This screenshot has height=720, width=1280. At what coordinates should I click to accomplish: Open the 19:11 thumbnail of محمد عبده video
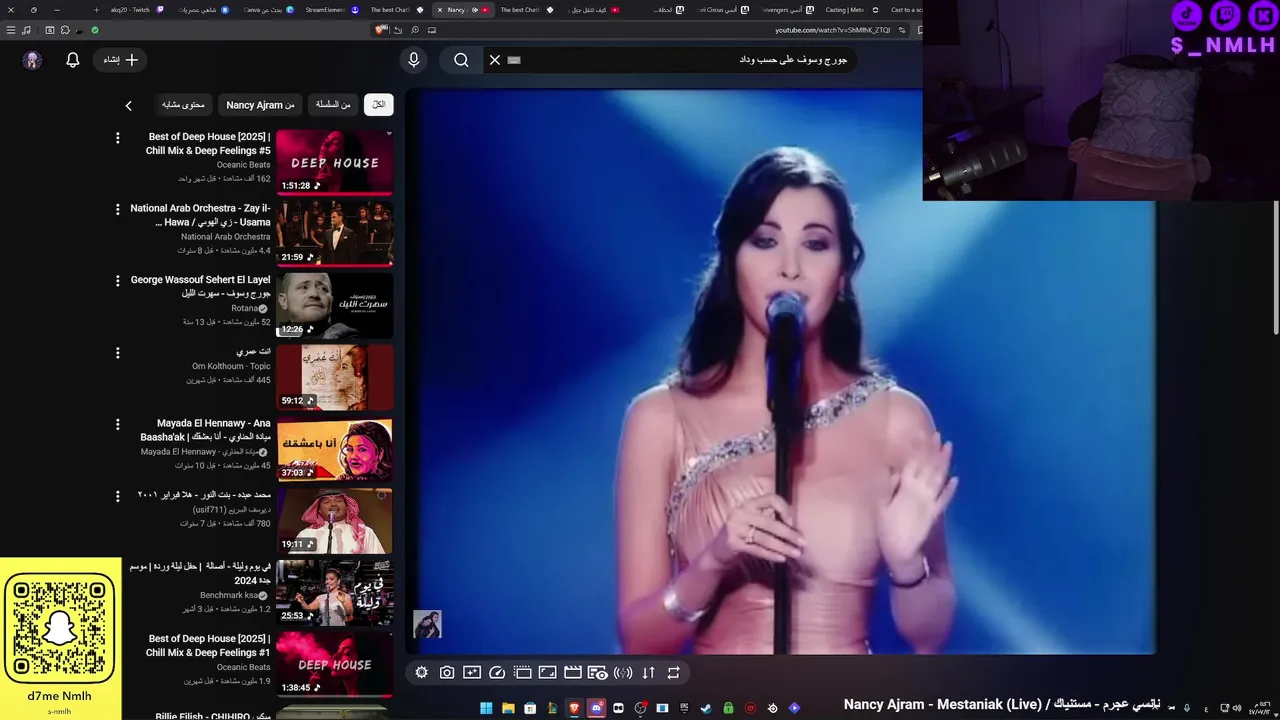coord(334,521)
